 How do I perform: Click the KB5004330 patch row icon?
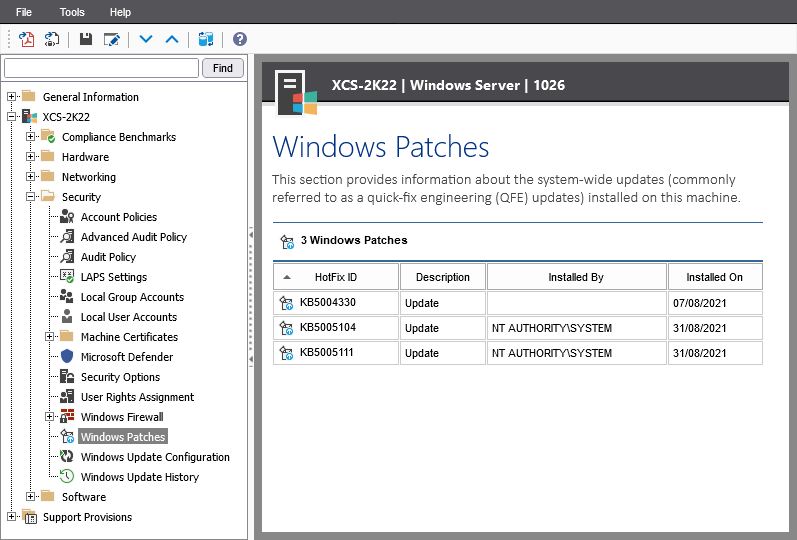[287, 303]
